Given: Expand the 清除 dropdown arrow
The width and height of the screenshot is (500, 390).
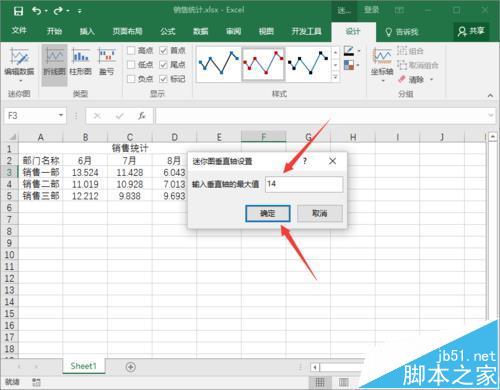Looking at the screenshot, I should 431,80.
